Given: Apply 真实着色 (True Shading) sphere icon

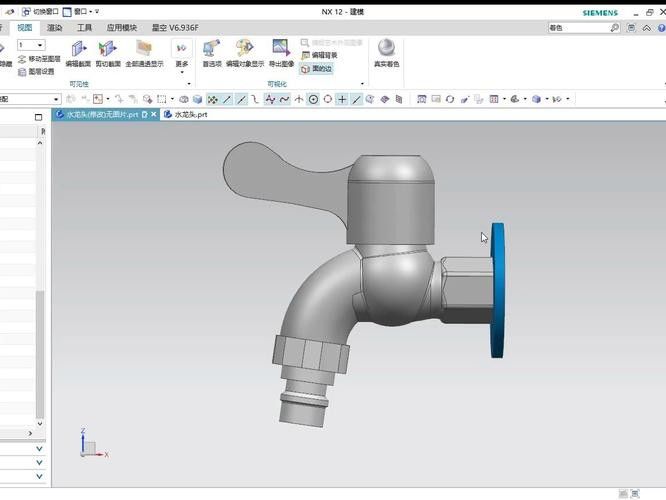Looking at the screenshot, I should 386,49.
